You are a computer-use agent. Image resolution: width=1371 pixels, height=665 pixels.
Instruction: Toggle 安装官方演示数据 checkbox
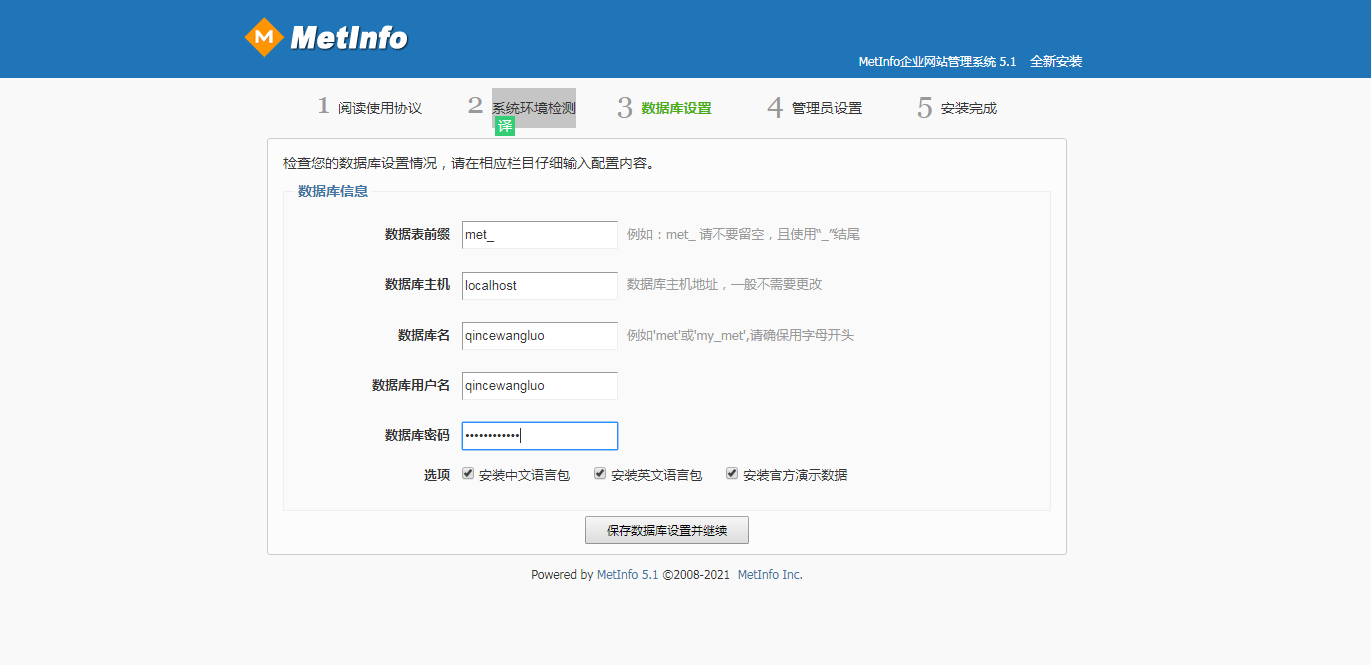pyautogui.click(x=732, y=474)
